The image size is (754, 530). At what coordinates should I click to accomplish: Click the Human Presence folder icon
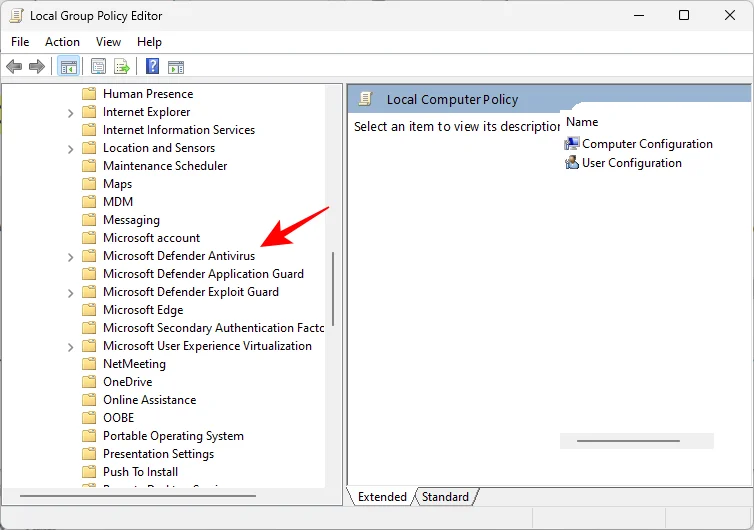click(x=89, y=93)
